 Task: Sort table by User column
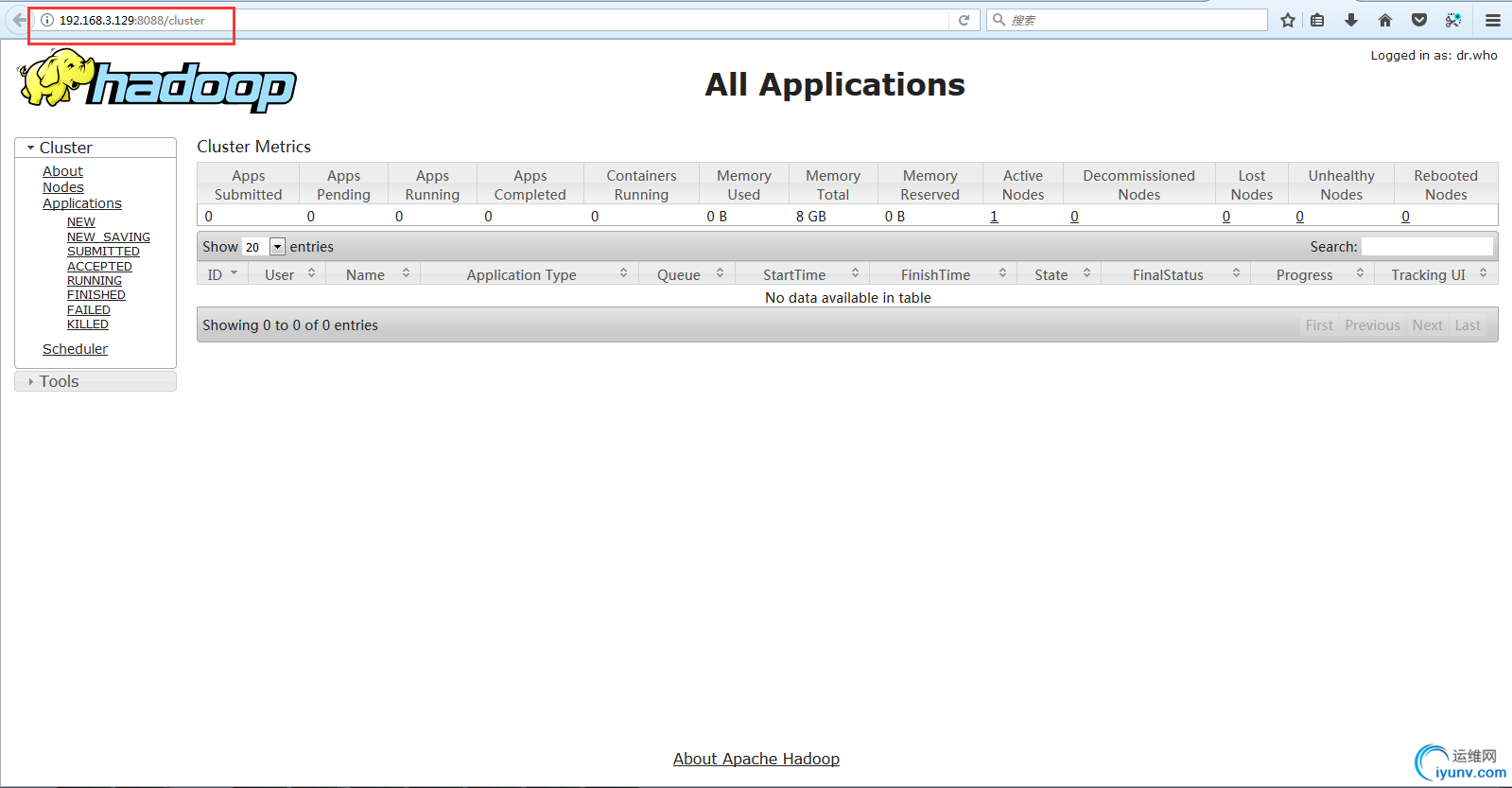[287, 274]
